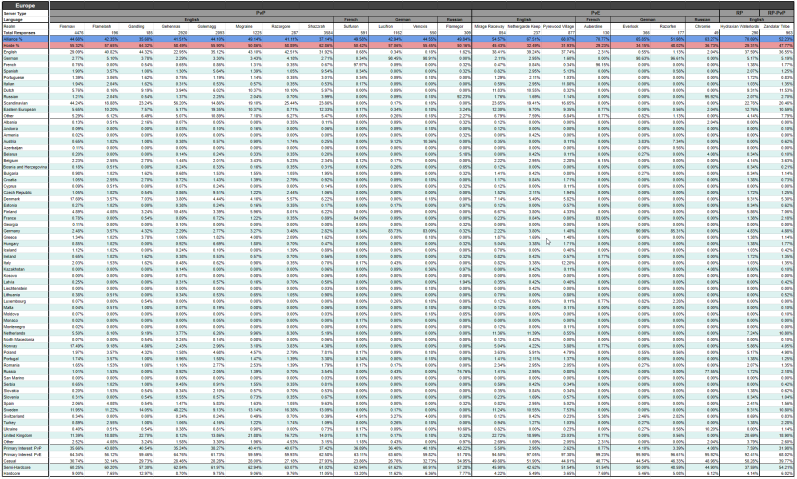Image resolution: width=797 pixels, height=479 pixels.
Task: Click the Venoxis realm header
Action: pyautogui.click(x=420, y=26)
